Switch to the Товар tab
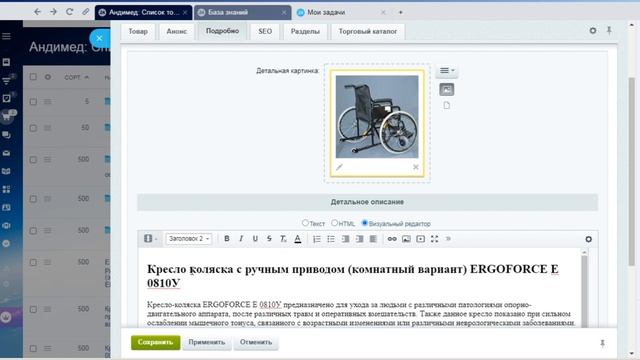 coord(138,31)
